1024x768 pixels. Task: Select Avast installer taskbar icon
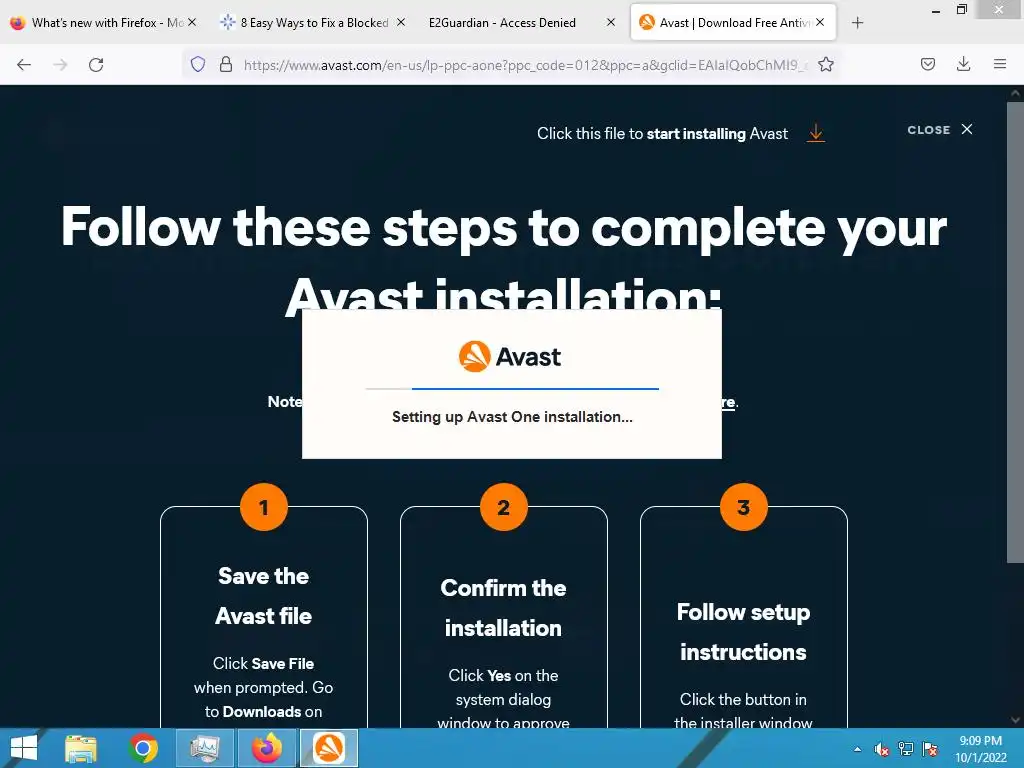[x=329, y=748]
